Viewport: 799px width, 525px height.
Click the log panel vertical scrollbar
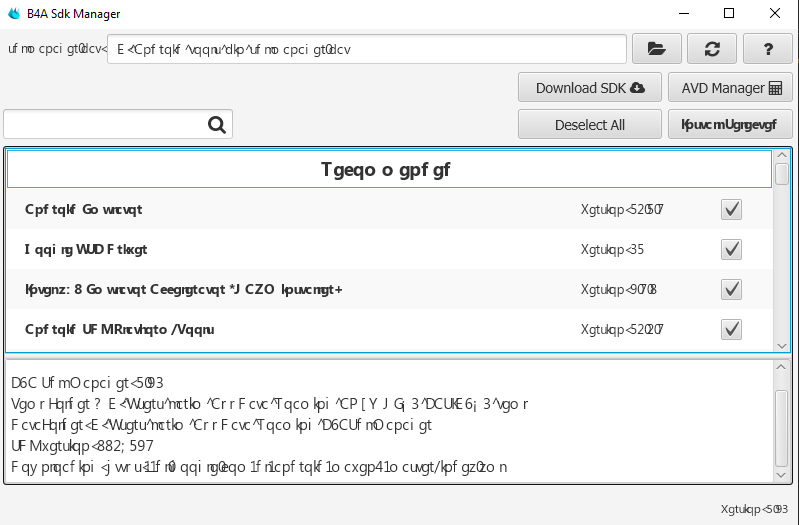[x=782, y=422]
